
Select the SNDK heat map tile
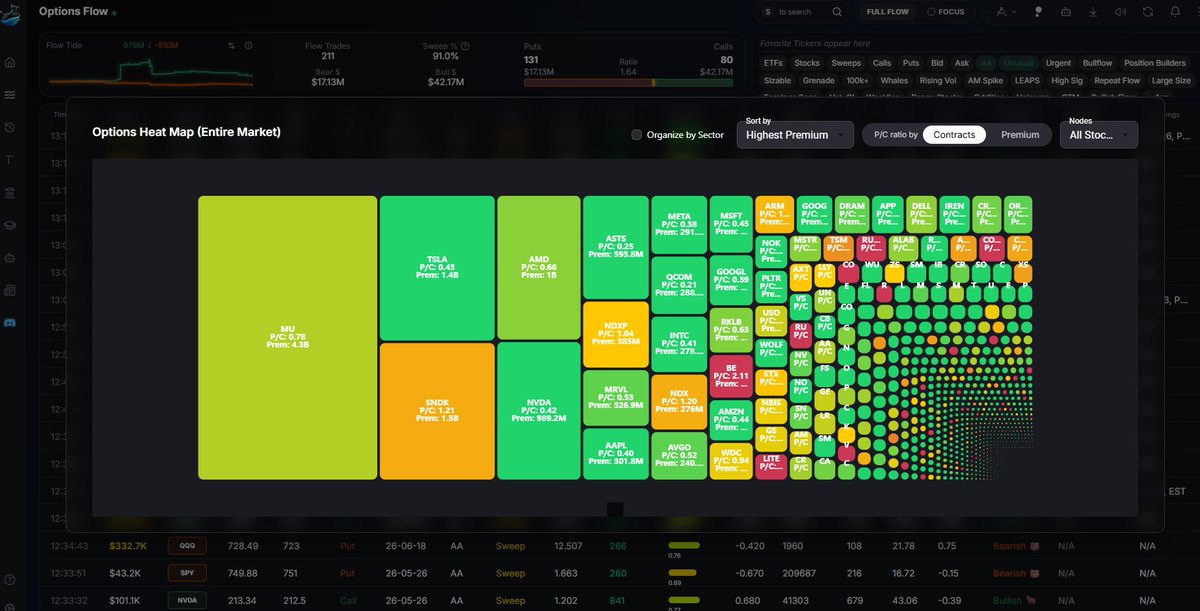click(437, 410)
